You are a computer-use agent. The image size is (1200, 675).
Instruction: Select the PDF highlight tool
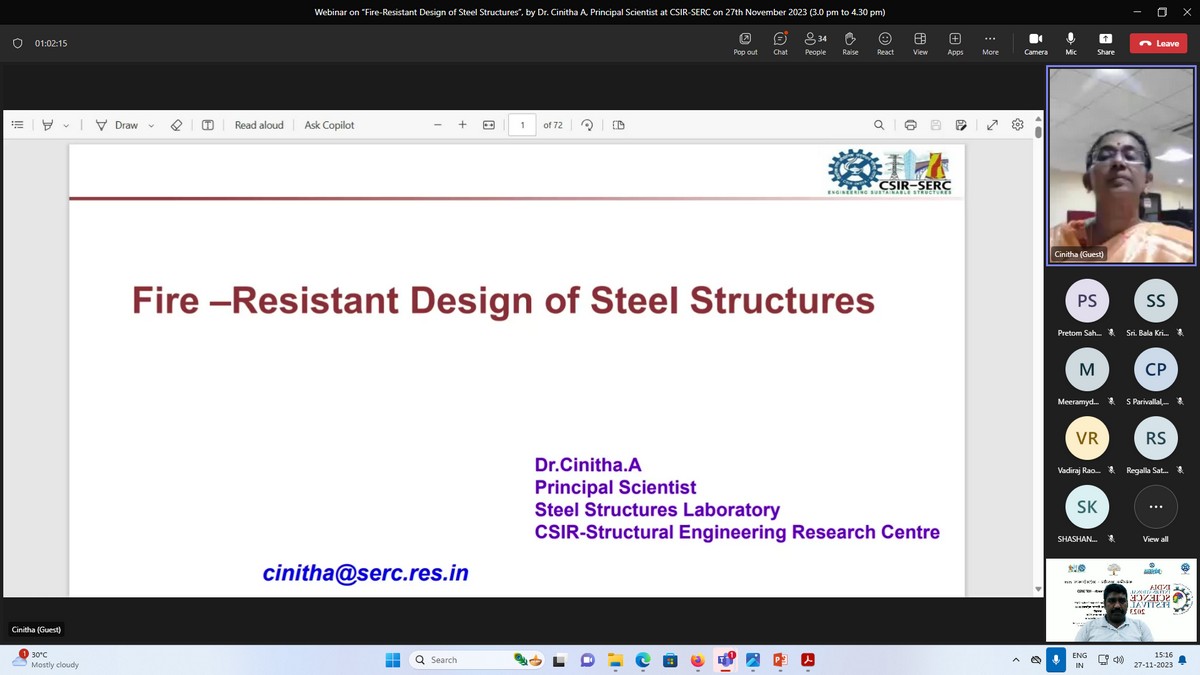pyautogui.click(x=47, y=125)
